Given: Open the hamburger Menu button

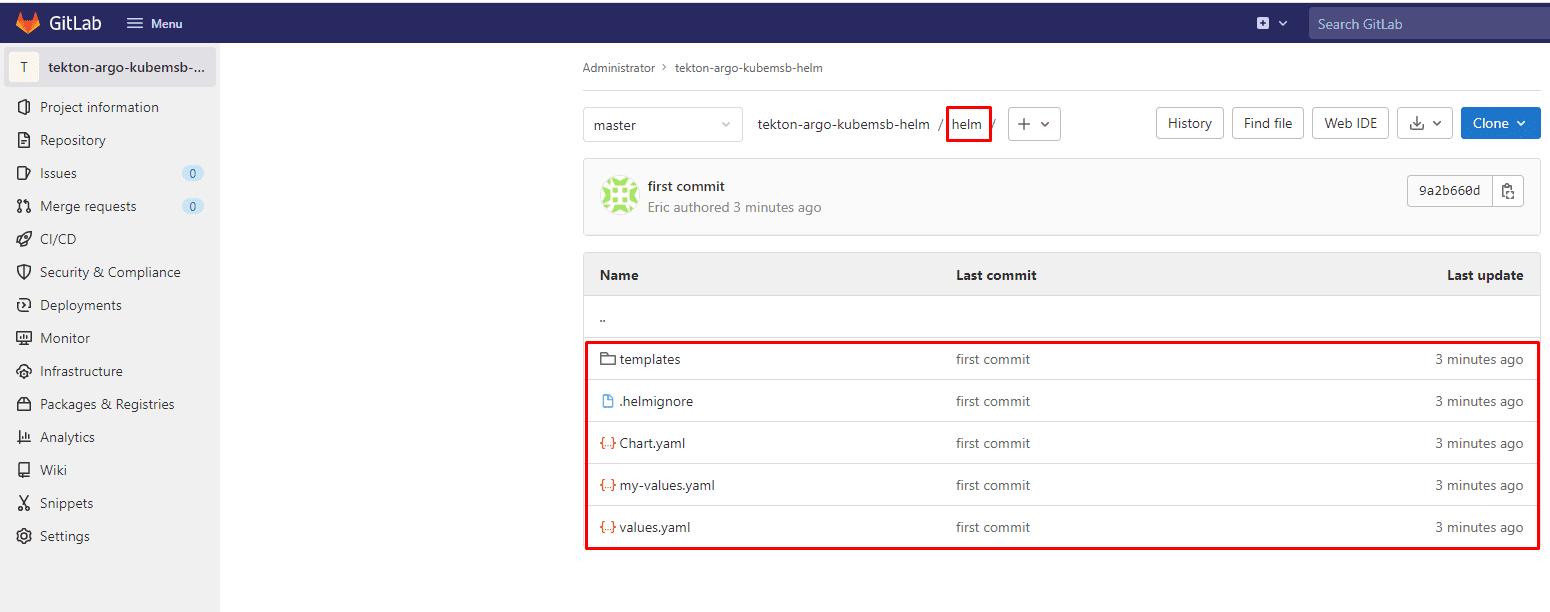Looking at the screenshot, I should pos(155,23).
